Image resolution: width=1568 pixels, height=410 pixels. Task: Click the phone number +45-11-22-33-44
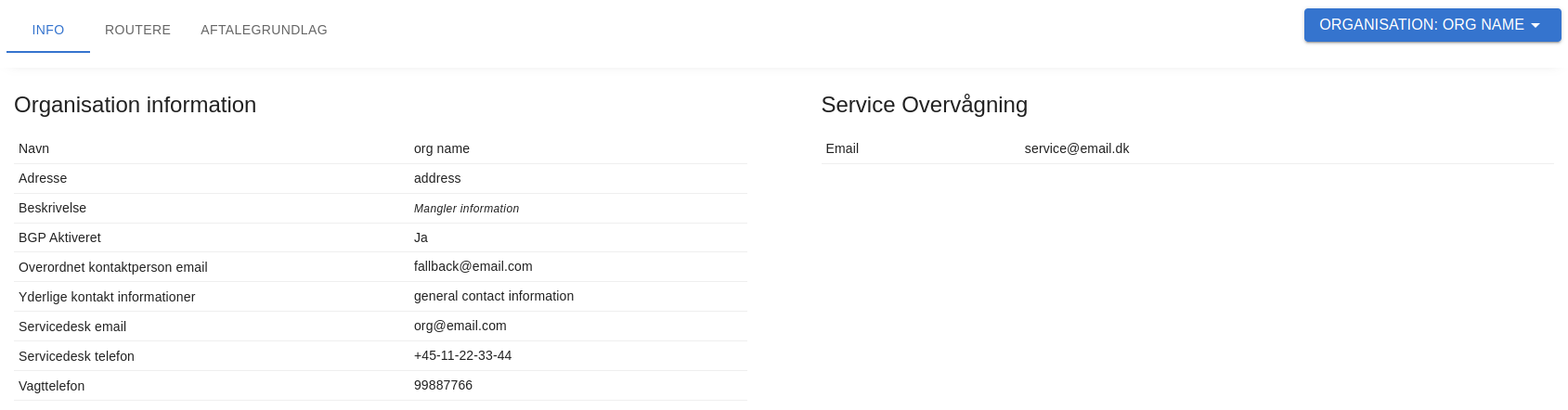(x=463, y=355)
